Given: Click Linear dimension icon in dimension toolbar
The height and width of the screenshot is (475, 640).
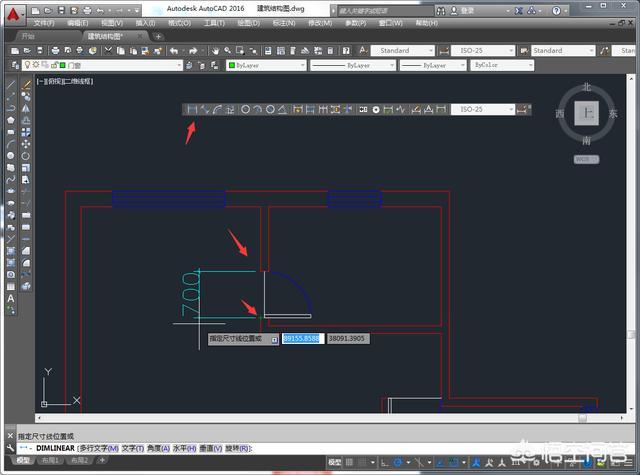Looking at the screenshot, I should [192, 109].
